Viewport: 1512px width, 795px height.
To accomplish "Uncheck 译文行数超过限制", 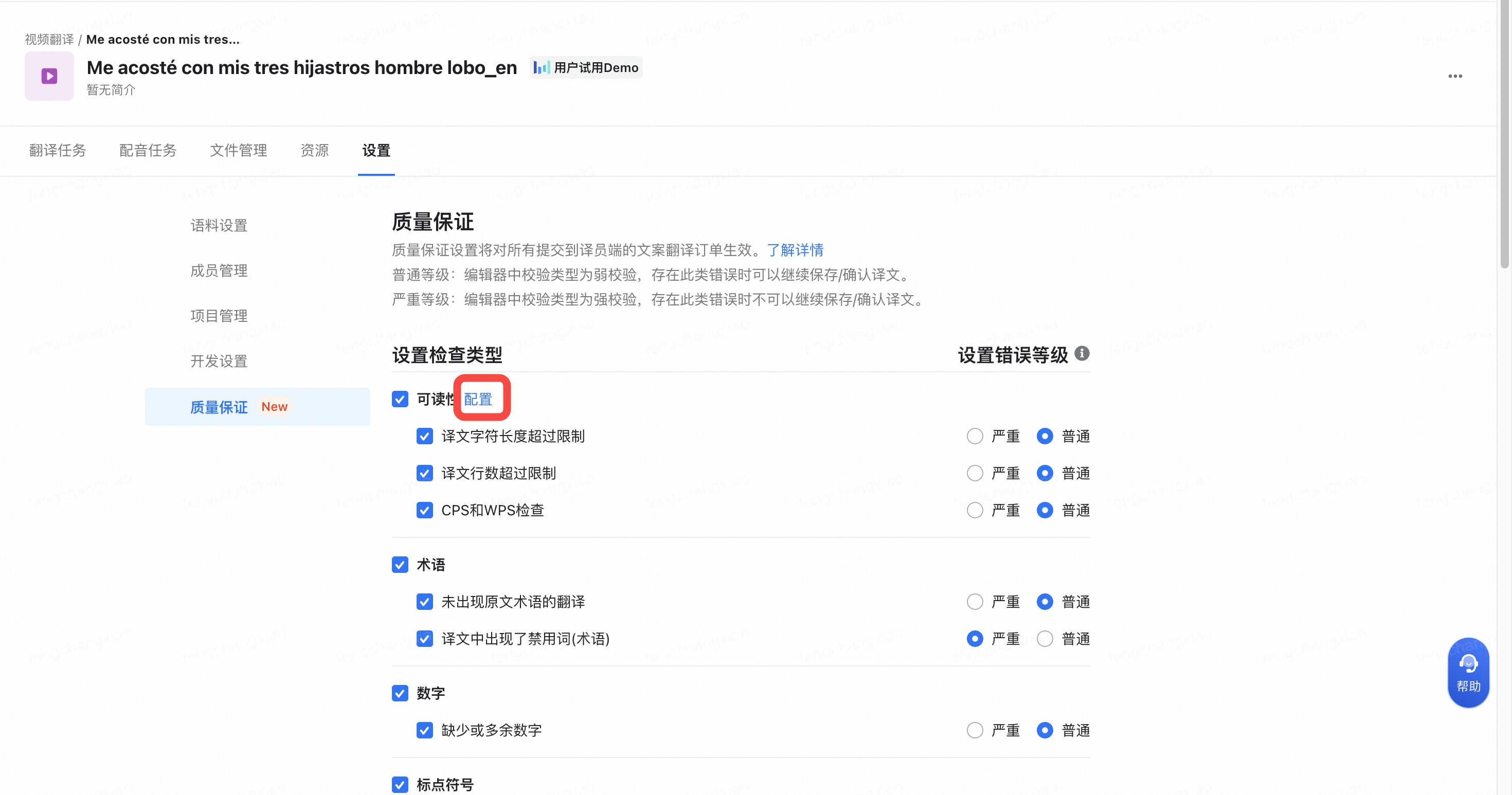I will pyautogui.click(x=424, y=473).
